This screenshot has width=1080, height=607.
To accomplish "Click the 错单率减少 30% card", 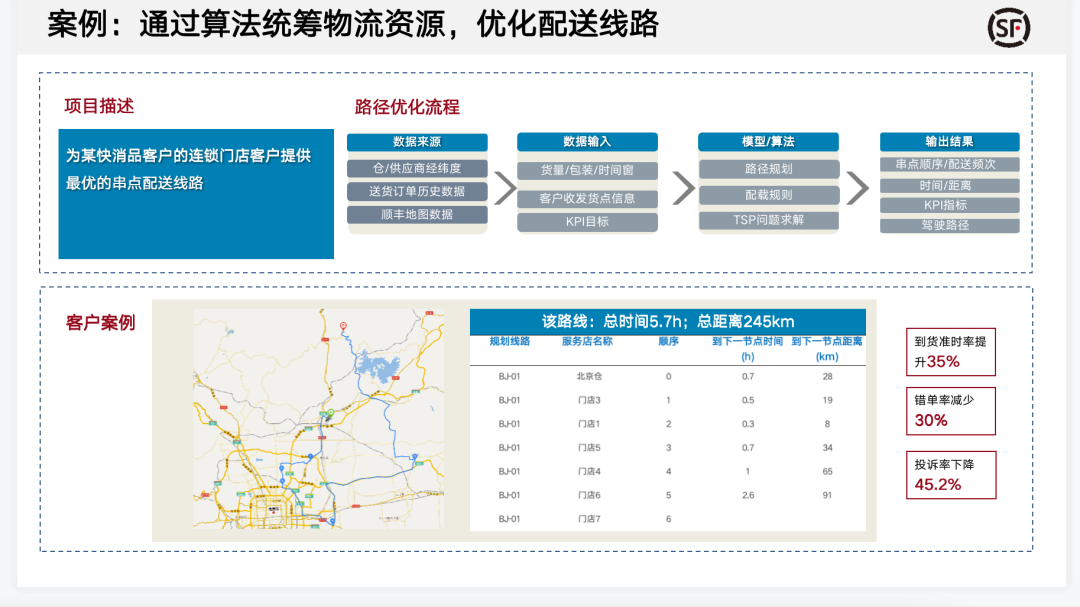I will coord(951,411).
